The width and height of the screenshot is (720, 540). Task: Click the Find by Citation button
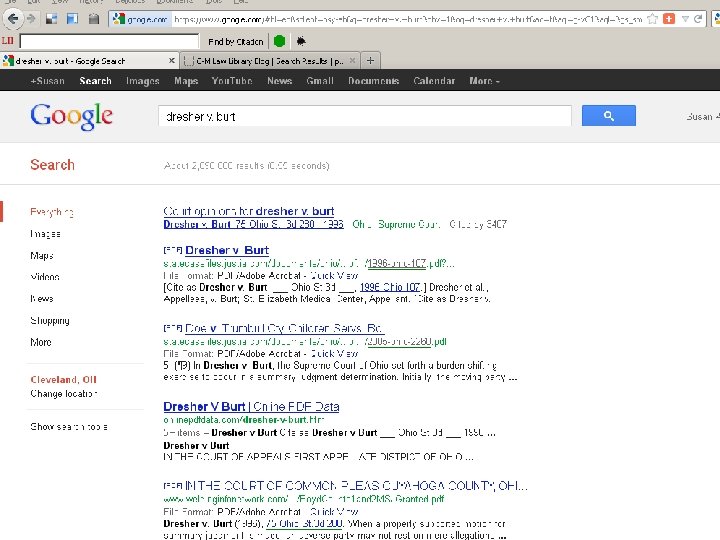(x=236, y=42)
